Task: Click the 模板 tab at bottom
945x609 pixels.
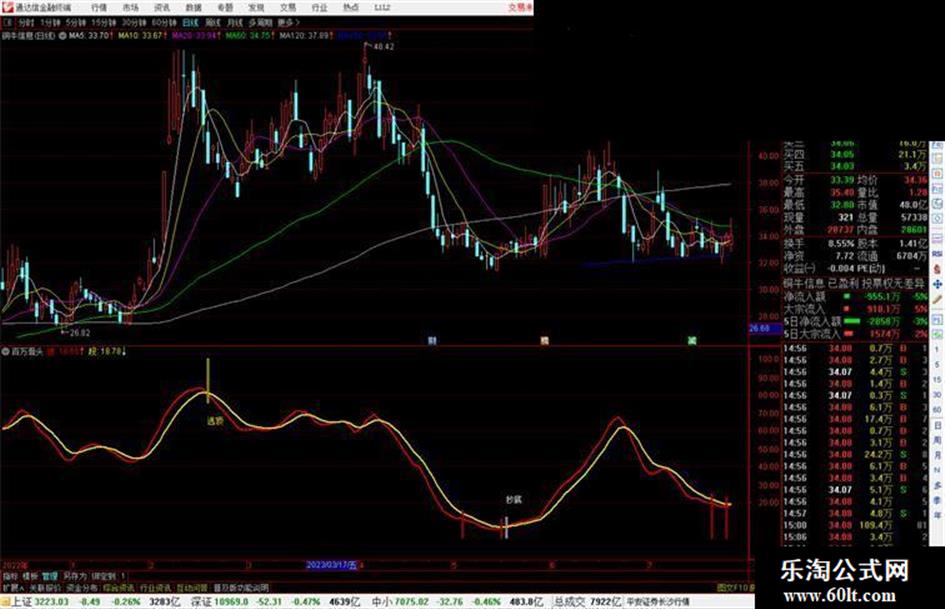Action: [x=30, y=576]
